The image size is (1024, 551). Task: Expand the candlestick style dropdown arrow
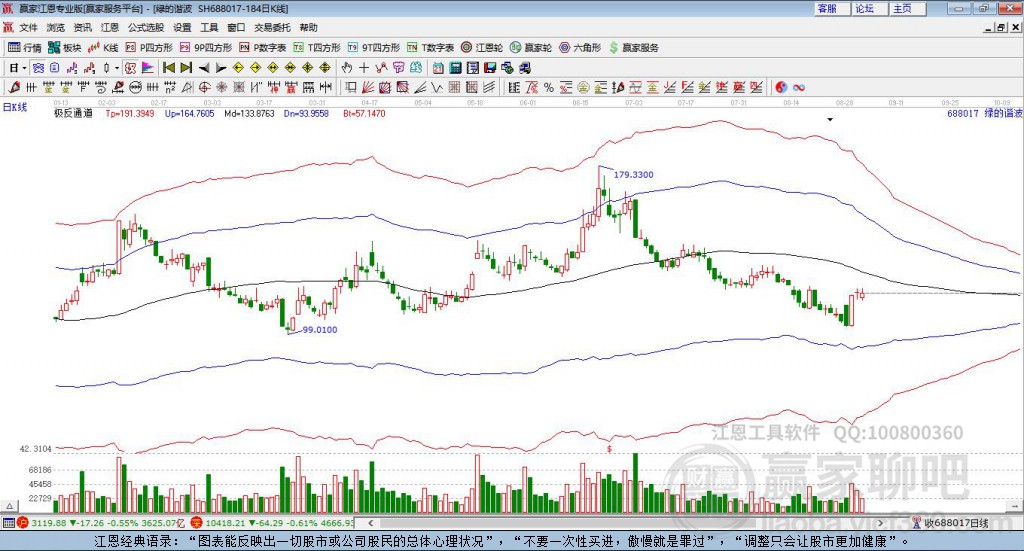point(117,68)
